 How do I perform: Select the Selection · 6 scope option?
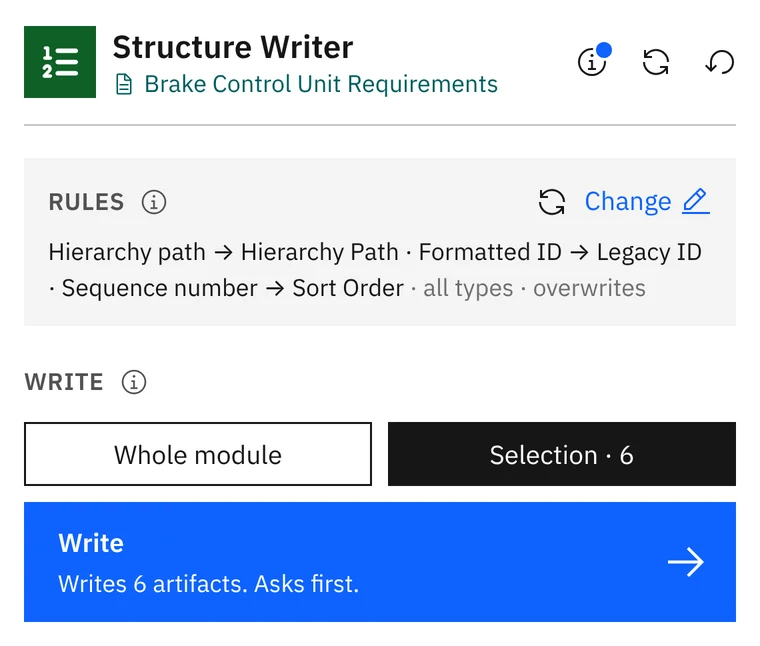coord(562,454)
